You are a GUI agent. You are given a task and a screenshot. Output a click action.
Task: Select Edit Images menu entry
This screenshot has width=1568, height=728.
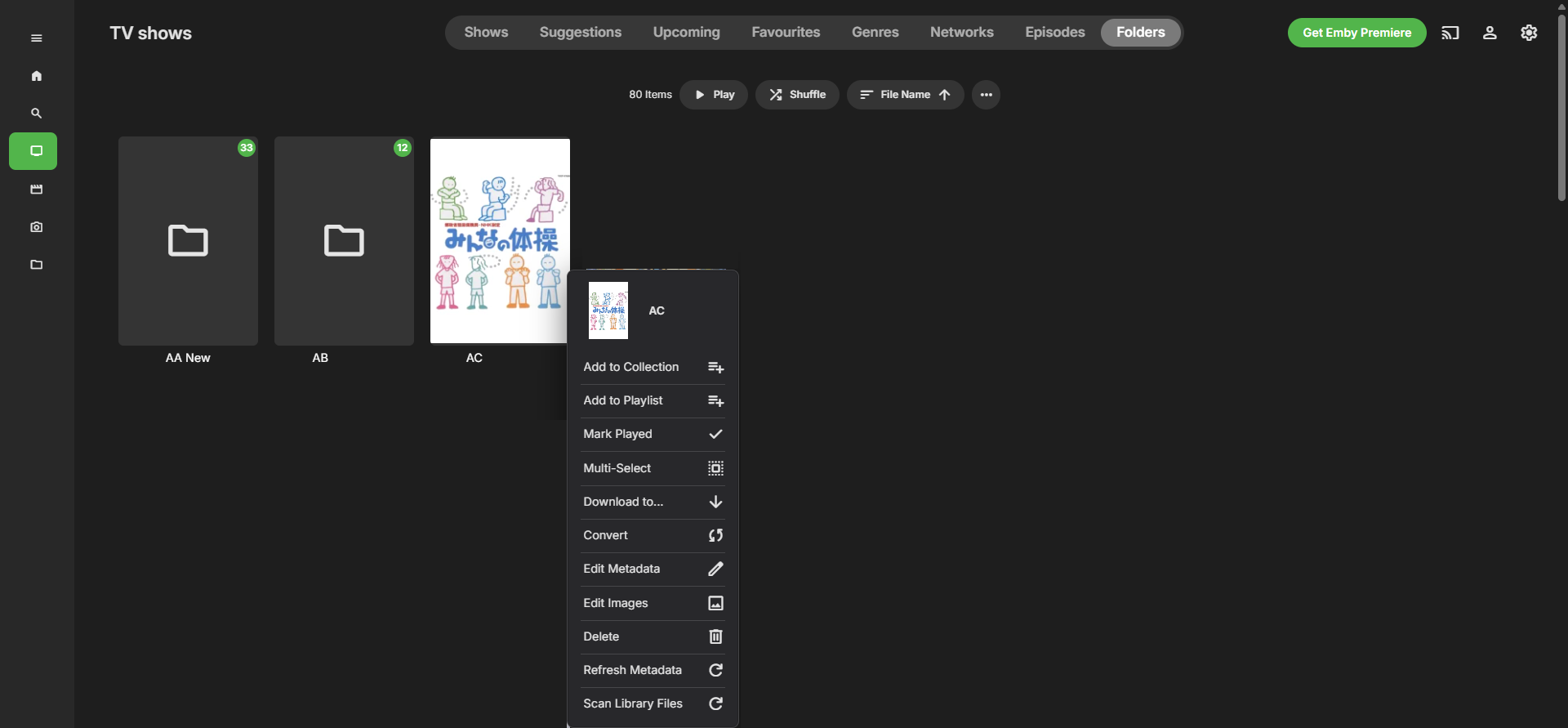(x=653, y=603)
